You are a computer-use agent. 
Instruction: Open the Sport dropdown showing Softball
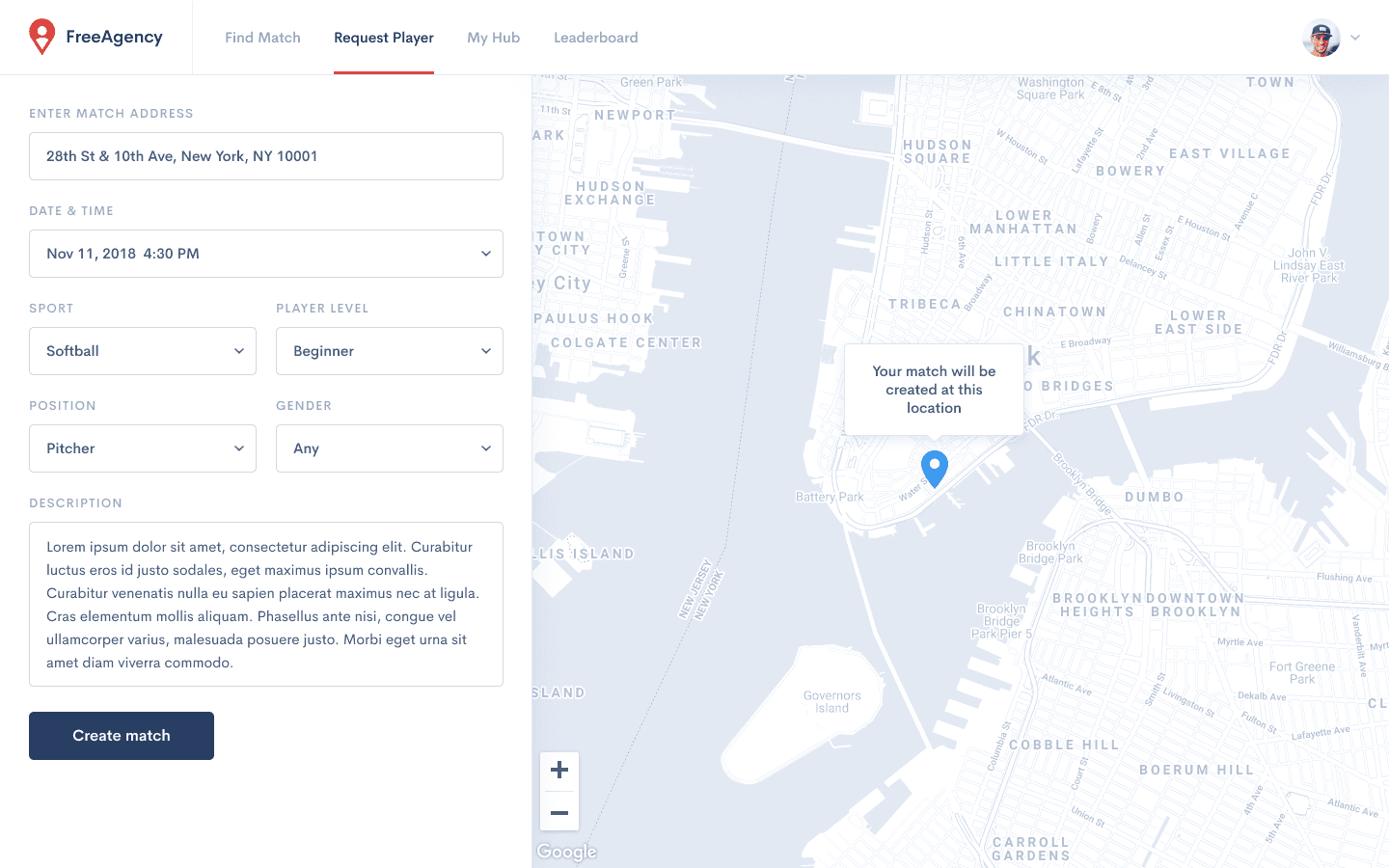(x=143, y=351)
